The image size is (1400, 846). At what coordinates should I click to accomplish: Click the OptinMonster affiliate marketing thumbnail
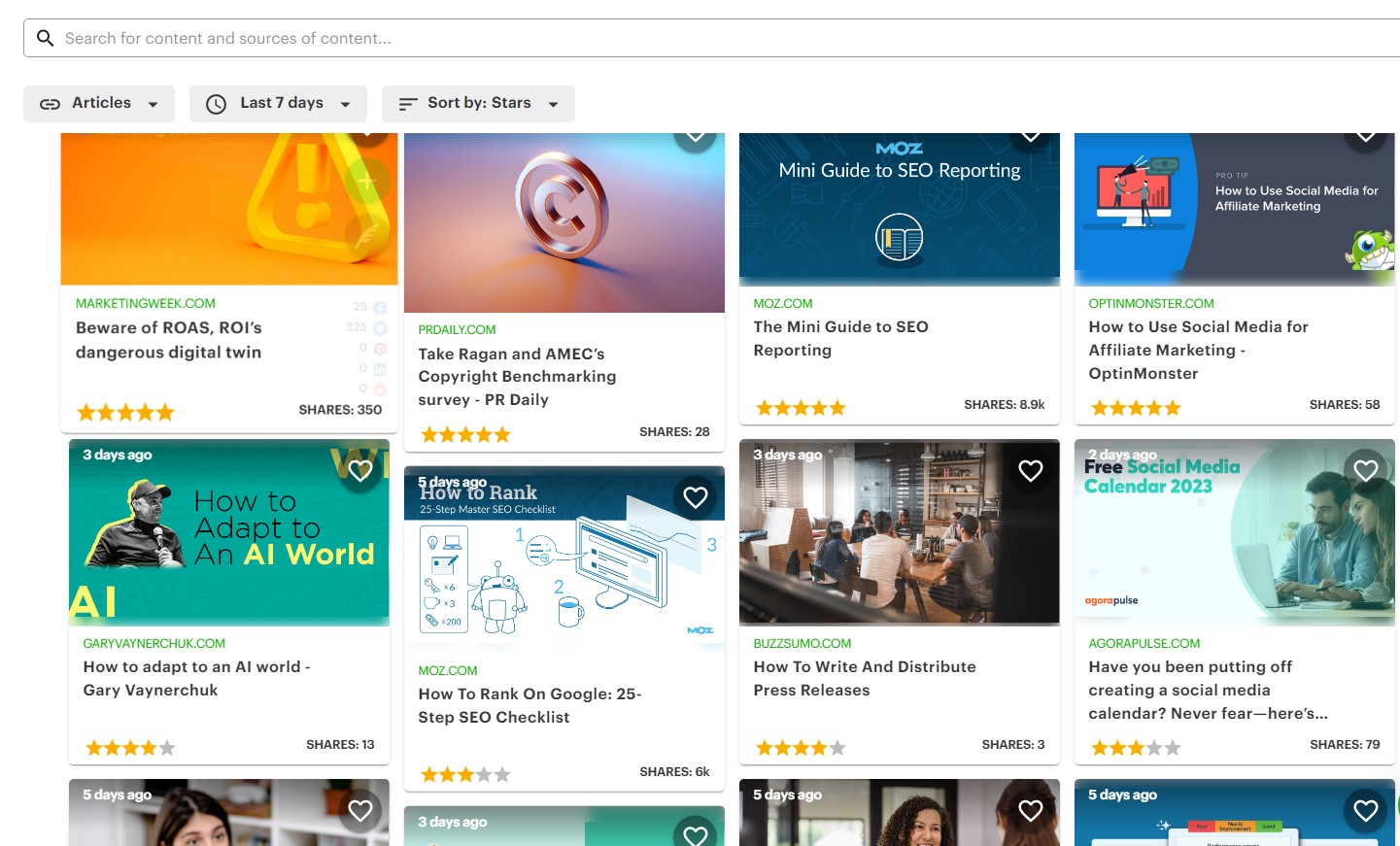[1234, 209]
